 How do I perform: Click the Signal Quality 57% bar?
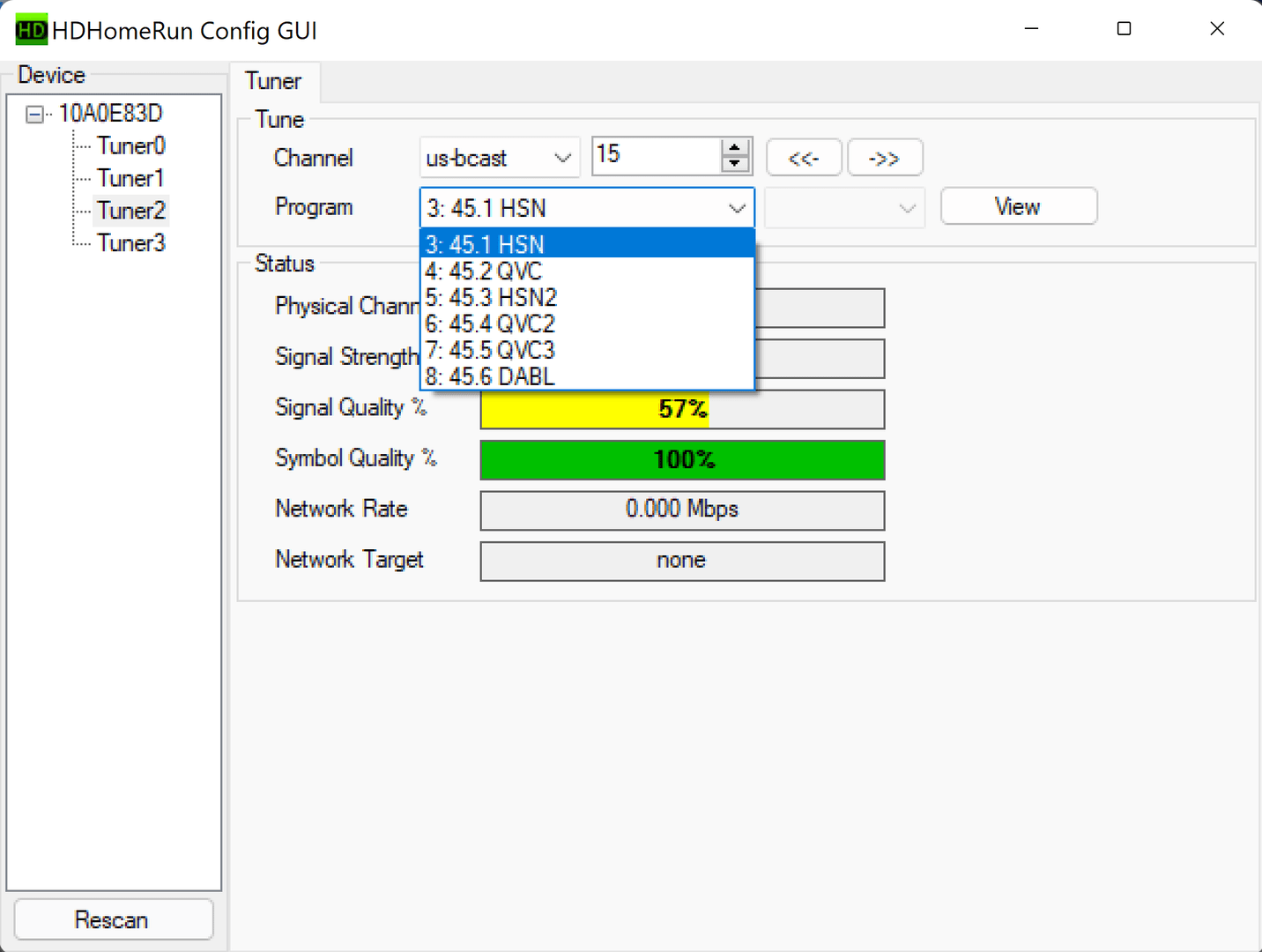coord(682,409)
